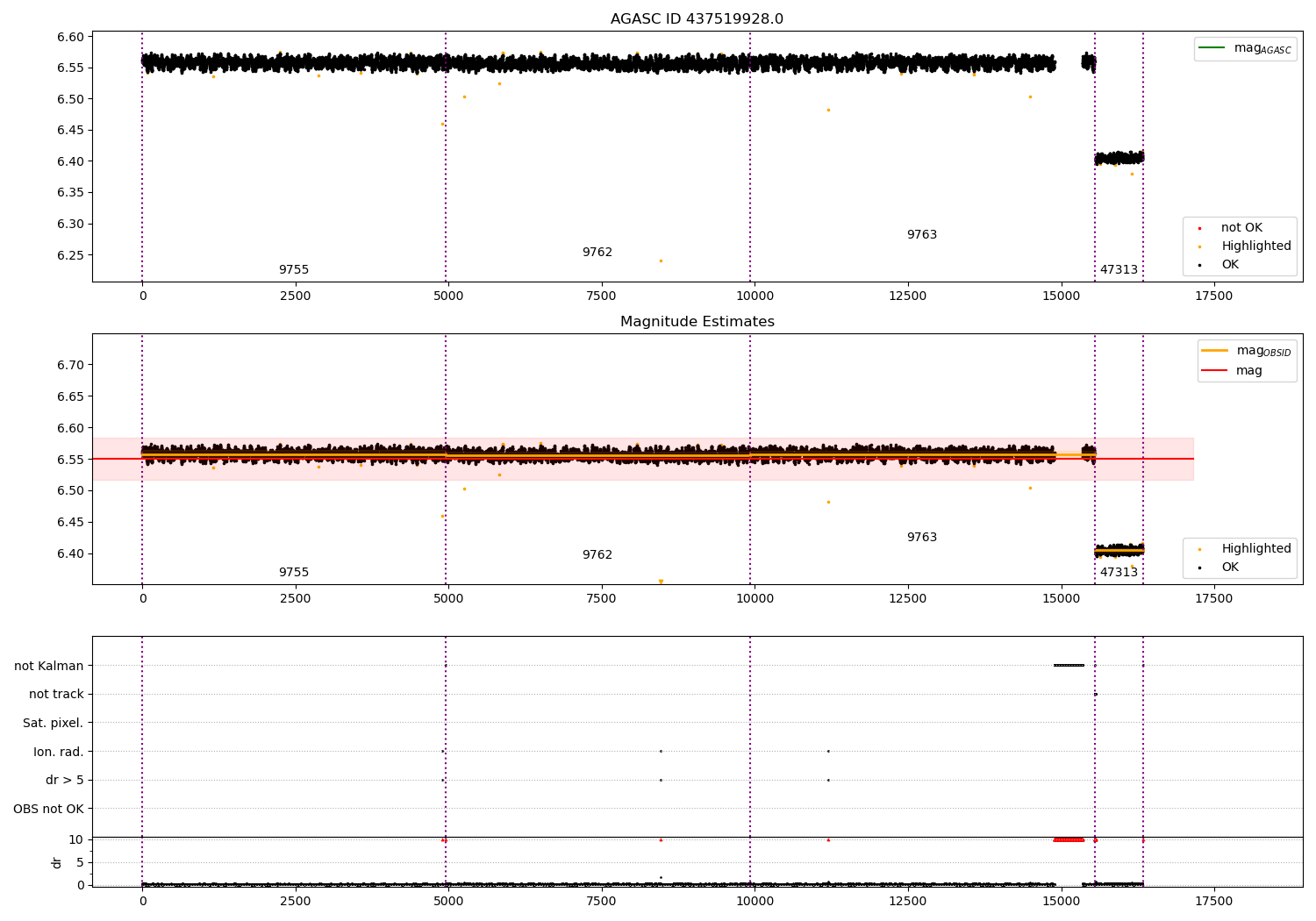
Task: Click the orange triangle marker in middle plot
Action: point(661,582)
